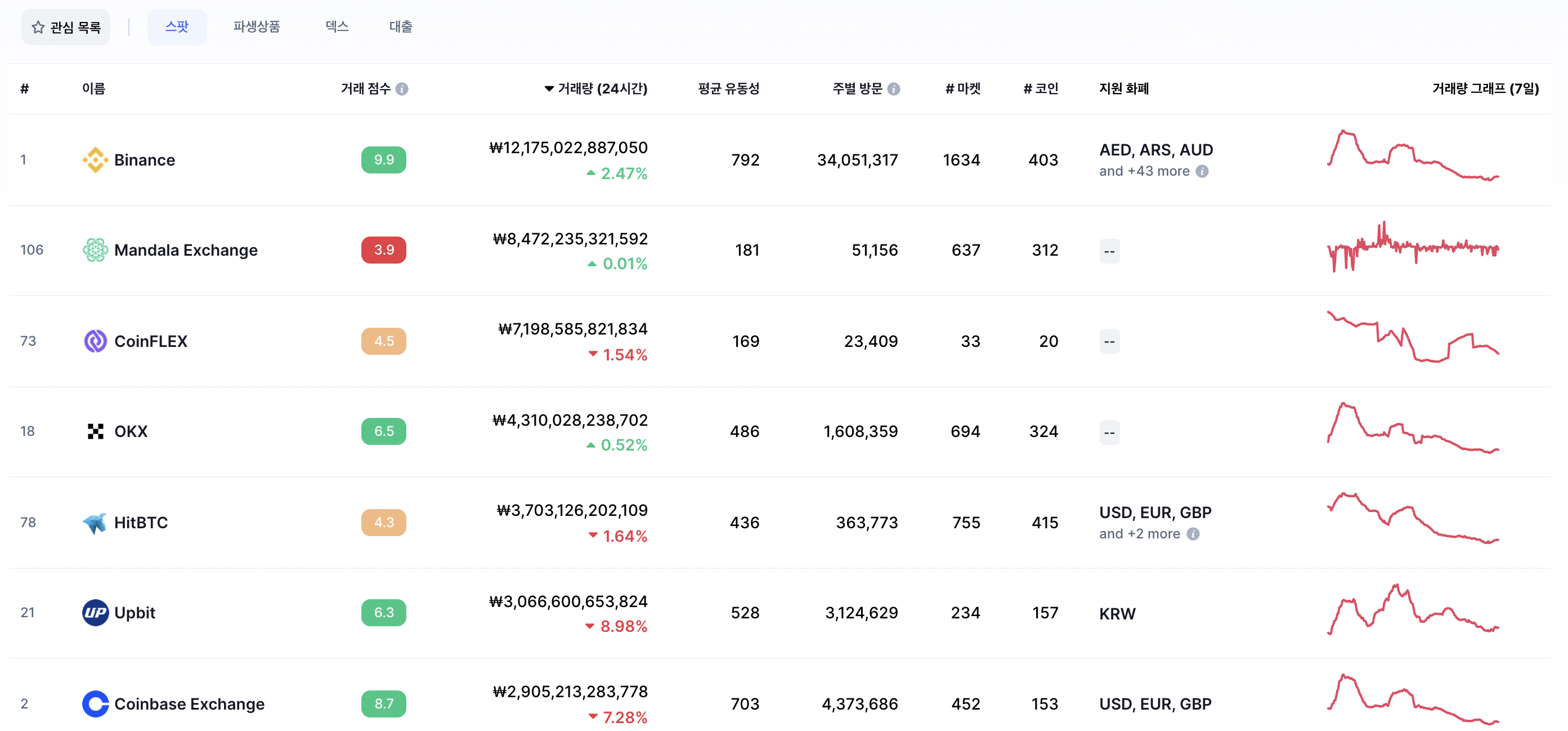Click OKX weekly visits 1,608,359

coord(861,432)
